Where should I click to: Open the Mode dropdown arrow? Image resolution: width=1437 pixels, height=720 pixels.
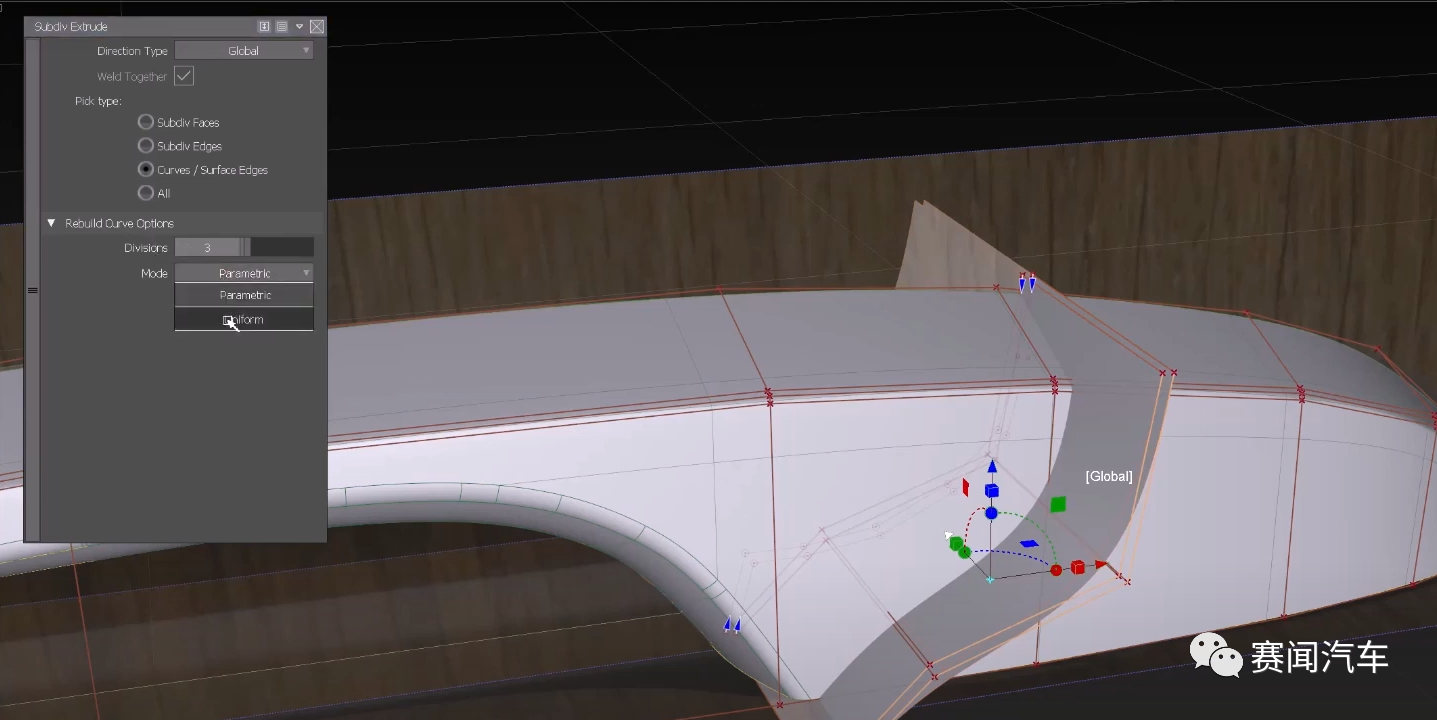pos(307,272)
